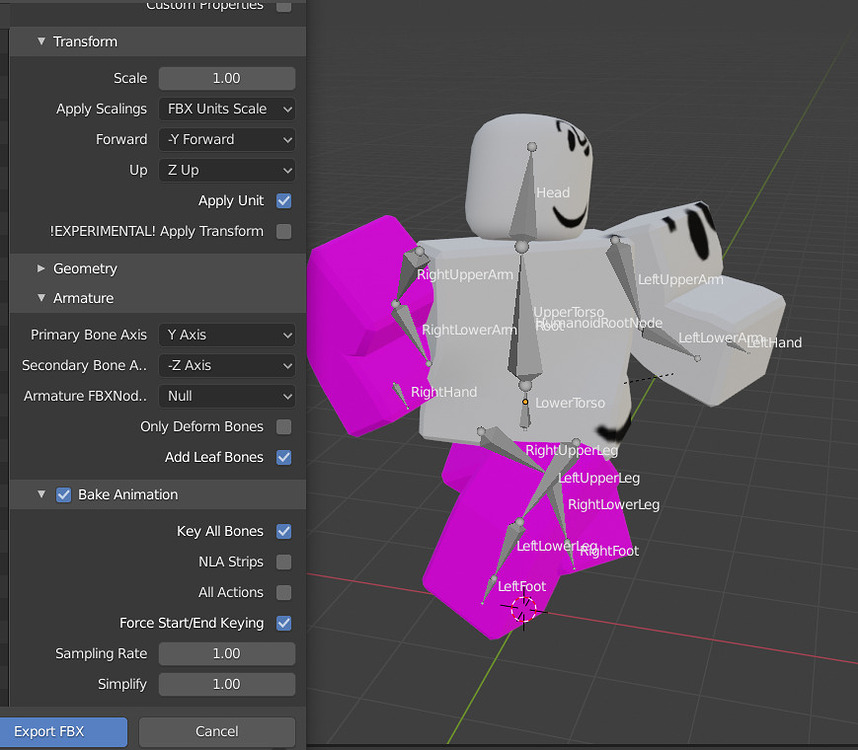The height and width of the screenshot is (750, 858).
Task: Expand the Geometry section
Action: pyautogui.click(x=41, y=269)
